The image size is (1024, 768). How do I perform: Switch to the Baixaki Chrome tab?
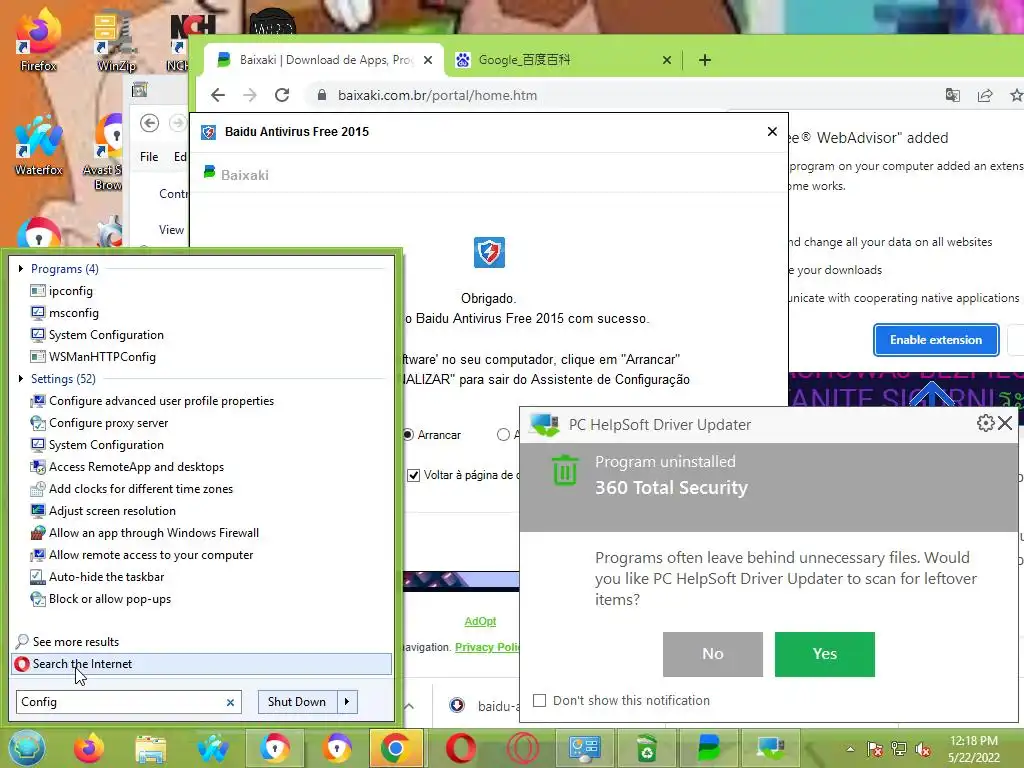coord(325,60)
